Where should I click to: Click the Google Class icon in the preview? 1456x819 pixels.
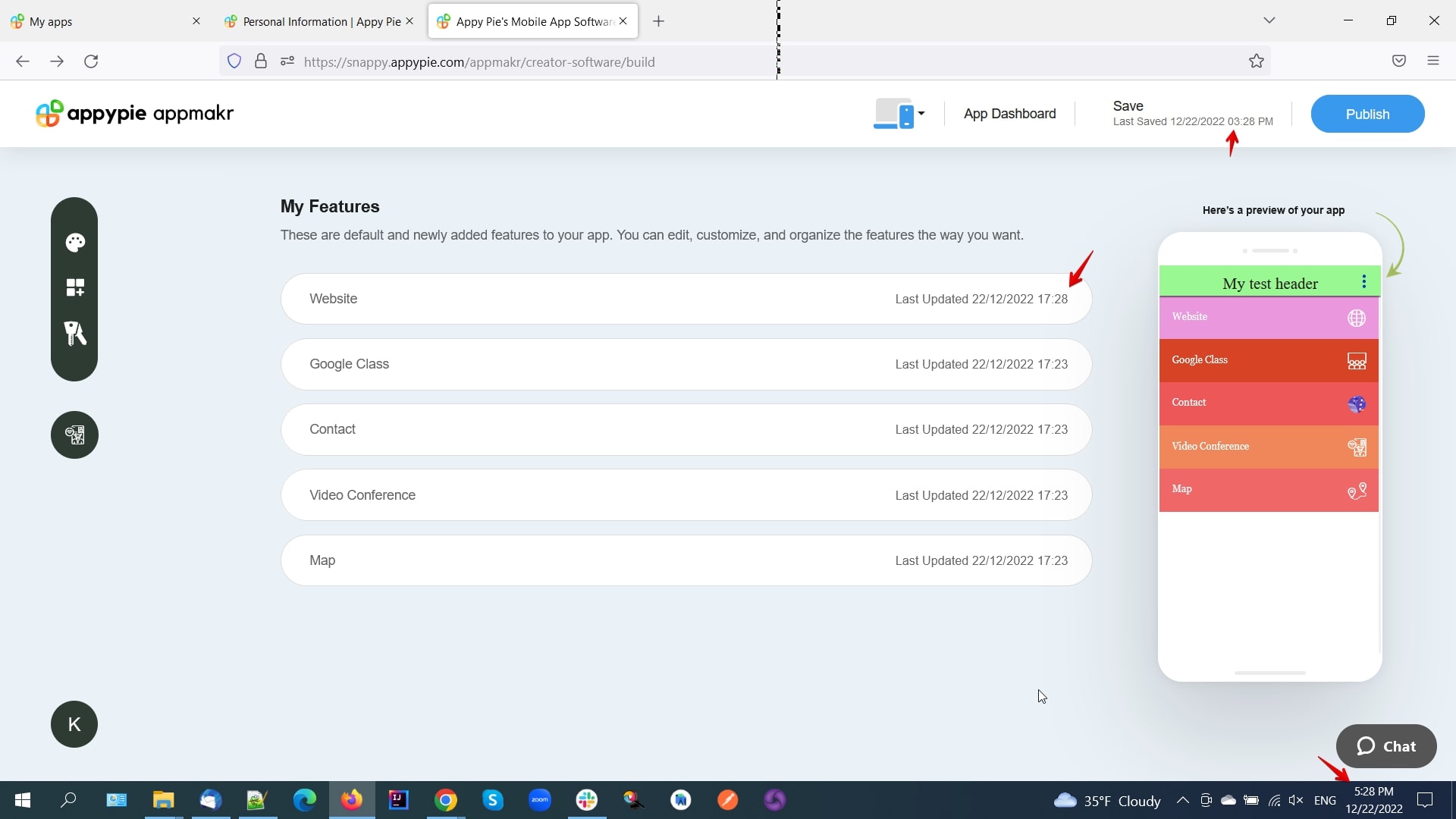[1357, 361]
